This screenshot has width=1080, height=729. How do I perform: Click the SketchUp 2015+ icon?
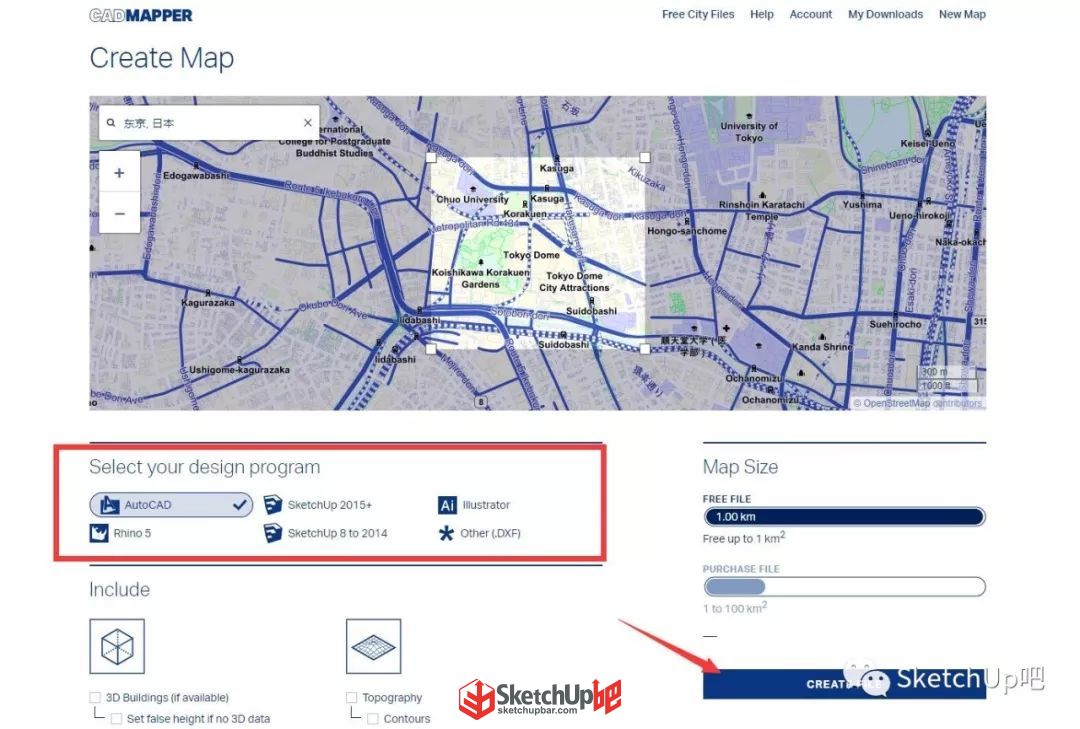pos(273,505)
